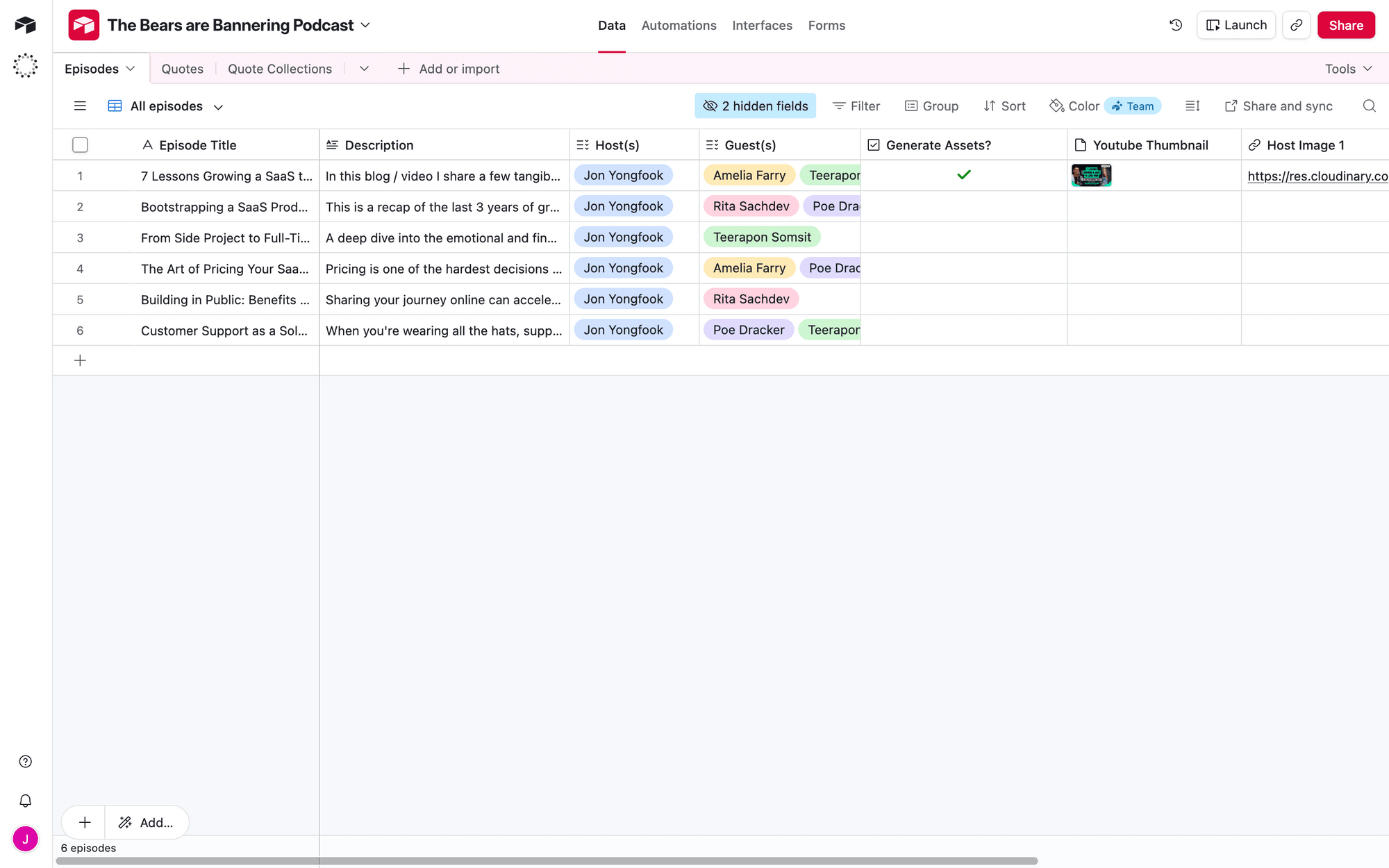Image resolution: width=1389 pixels, height=868 pixels.
Task: Click the Share and sync option
Action: (x=1279, y=106)
